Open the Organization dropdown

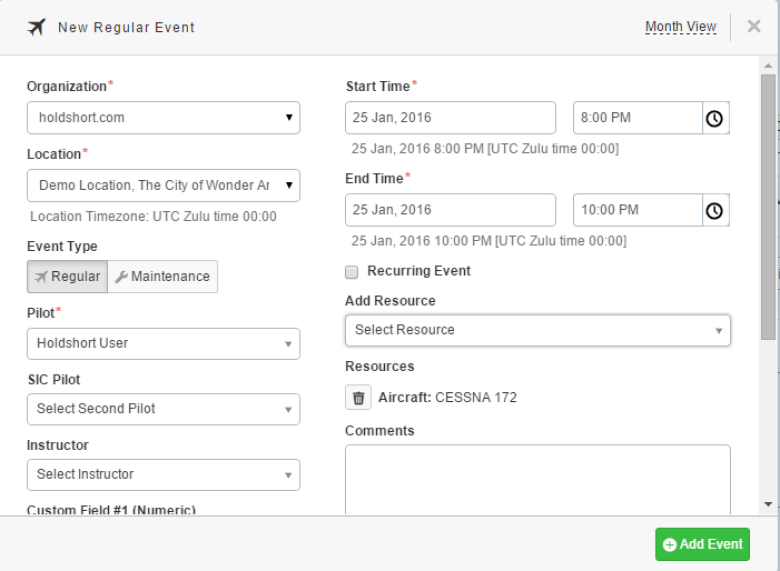click(164, 118)
